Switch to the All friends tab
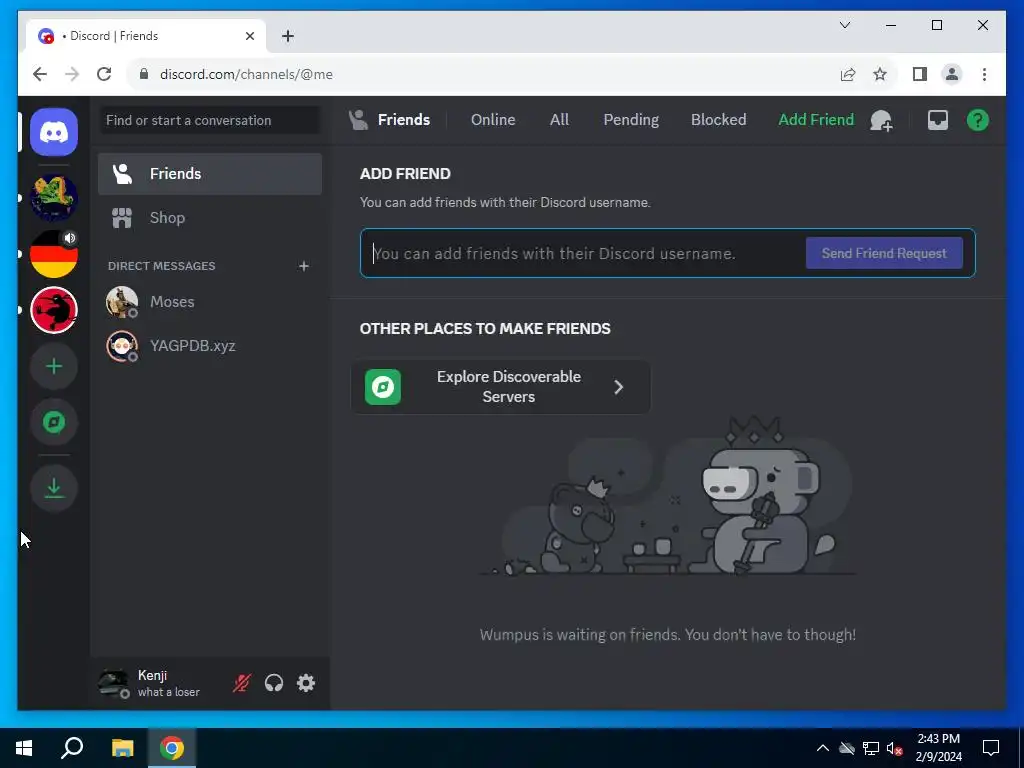 [559, 120]
